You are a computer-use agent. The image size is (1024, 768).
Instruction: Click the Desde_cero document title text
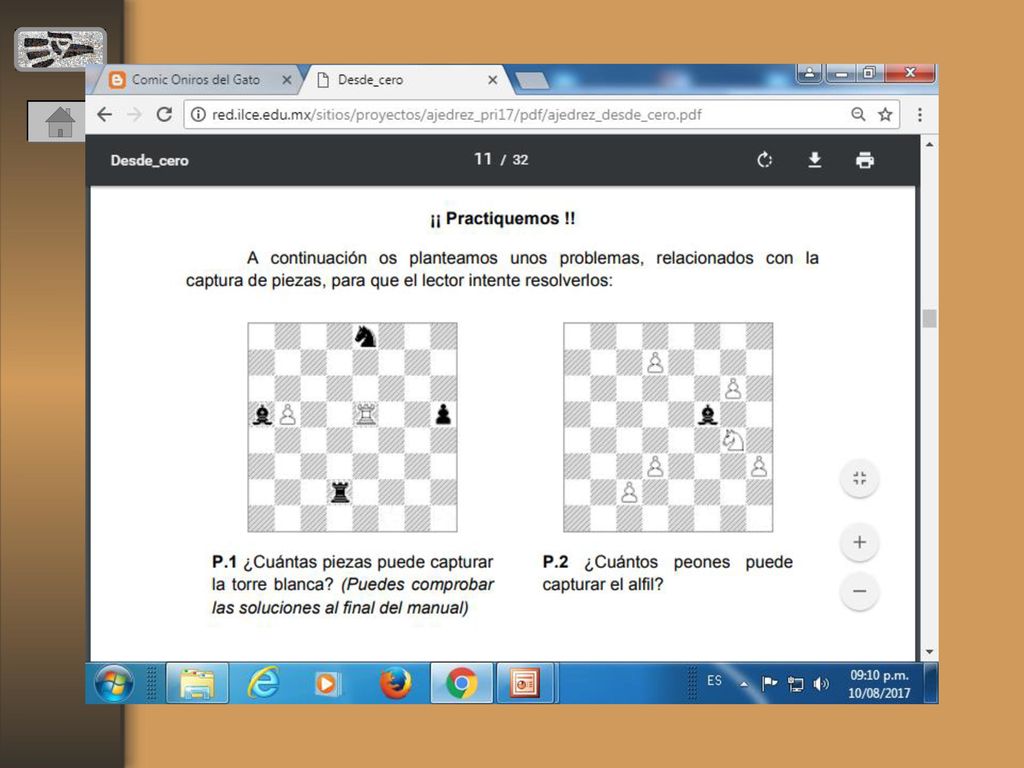click(150, 161)
